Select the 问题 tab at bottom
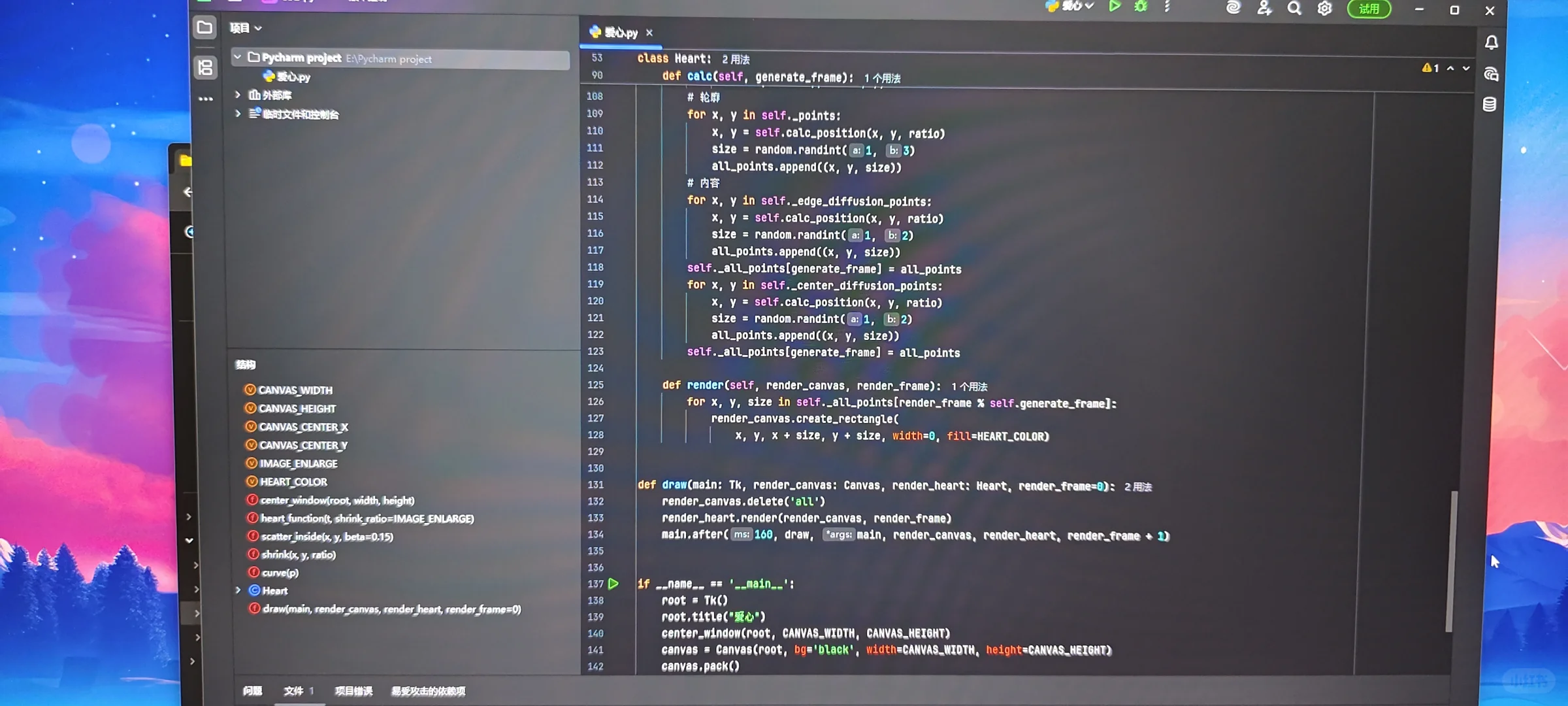Screen dimensions: 1568x706 (x=253, y=691)
